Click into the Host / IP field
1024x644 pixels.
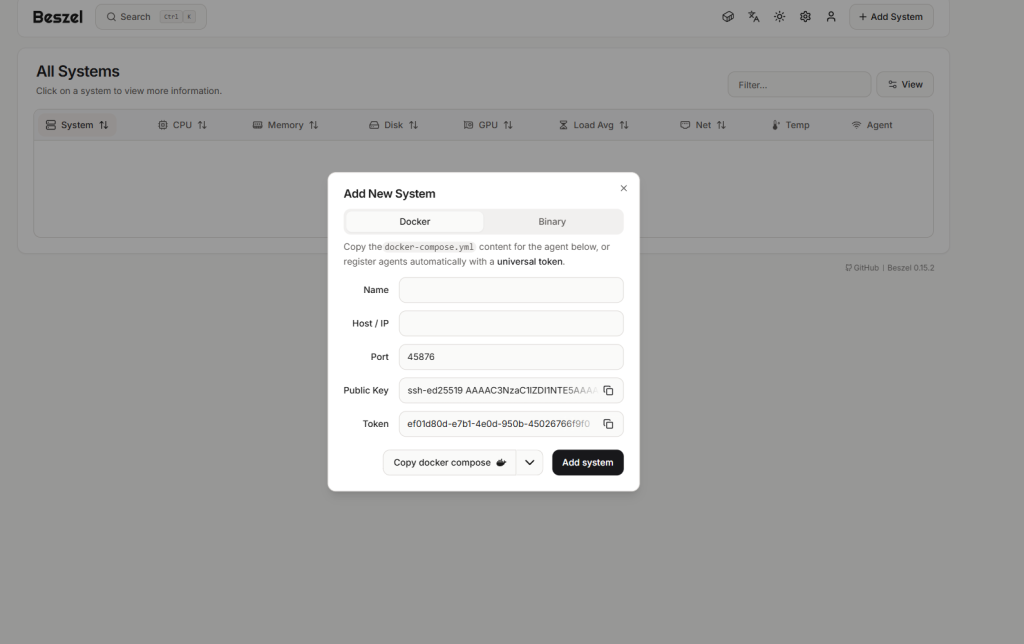(510, 324)
